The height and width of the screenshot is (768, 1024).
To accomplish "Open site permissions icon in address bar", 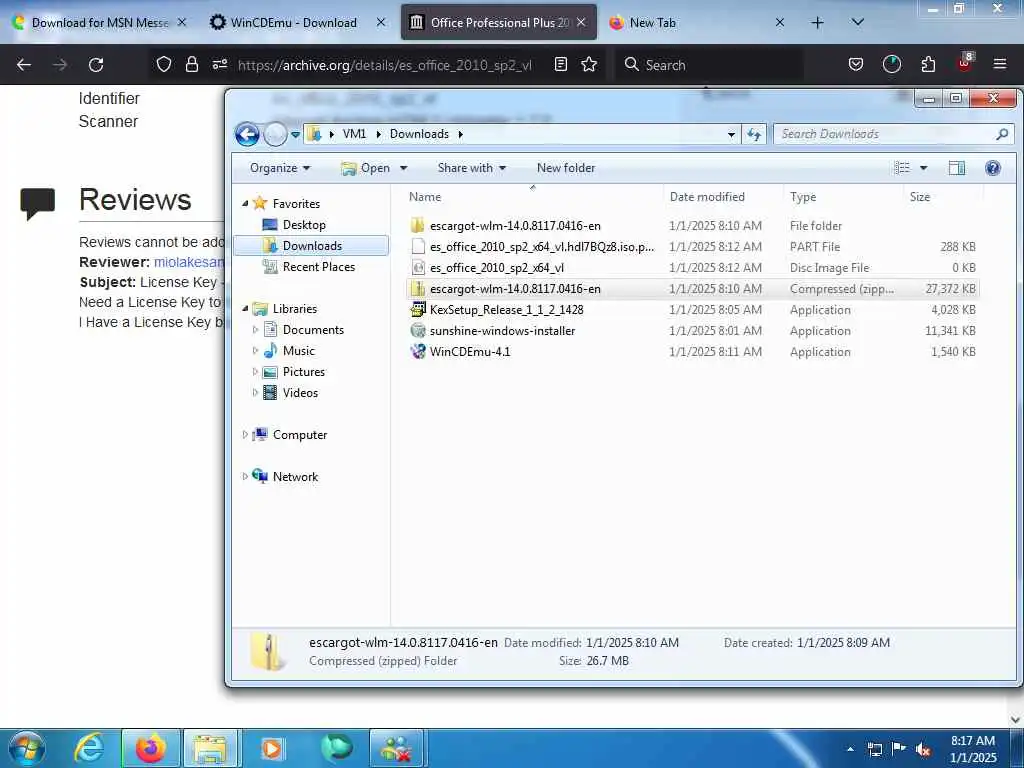I will tap(219, 64).
